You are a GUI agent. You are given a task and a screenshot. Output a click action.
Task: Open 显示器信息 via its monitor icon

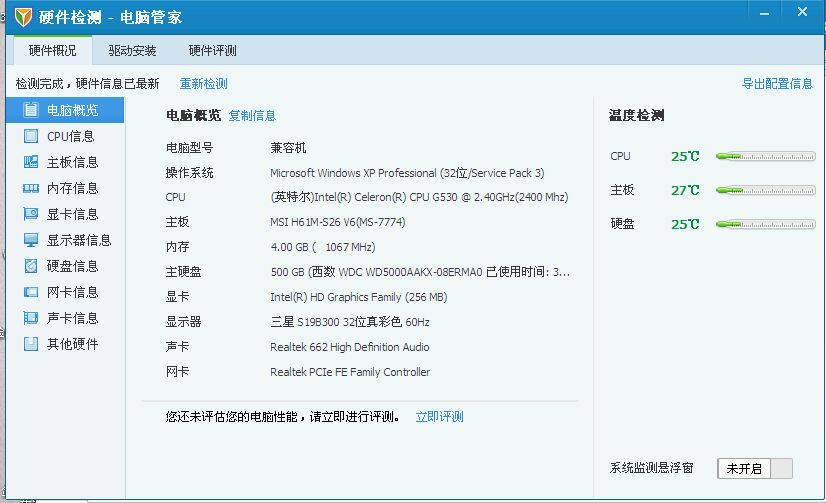pyautogui.click(x=31, y=240)
